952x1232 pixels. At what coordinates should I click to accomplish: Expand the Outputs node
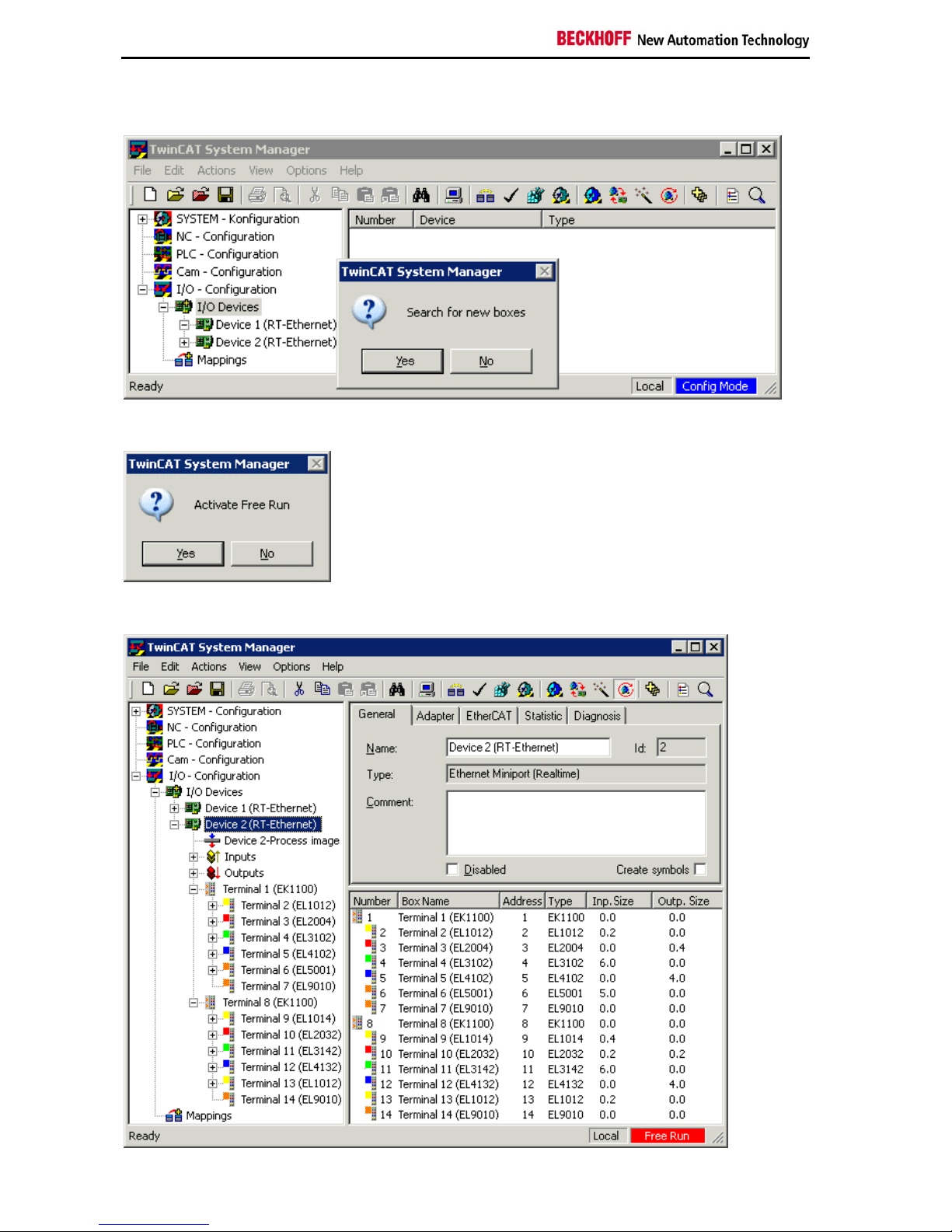pyautogui.click(x=194, y=873)
